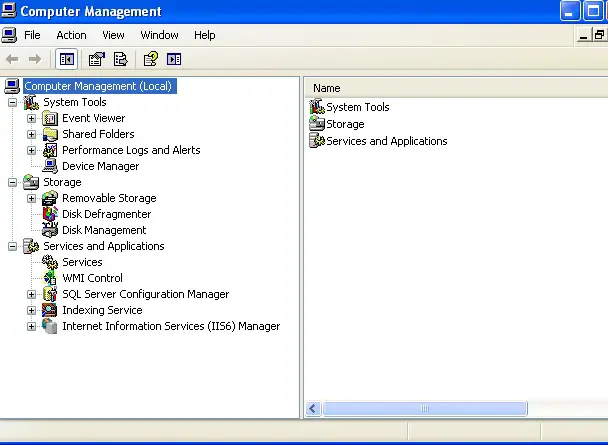Click Services and Applications icon in right pane

pyautogui.click(x=317, y=141)
